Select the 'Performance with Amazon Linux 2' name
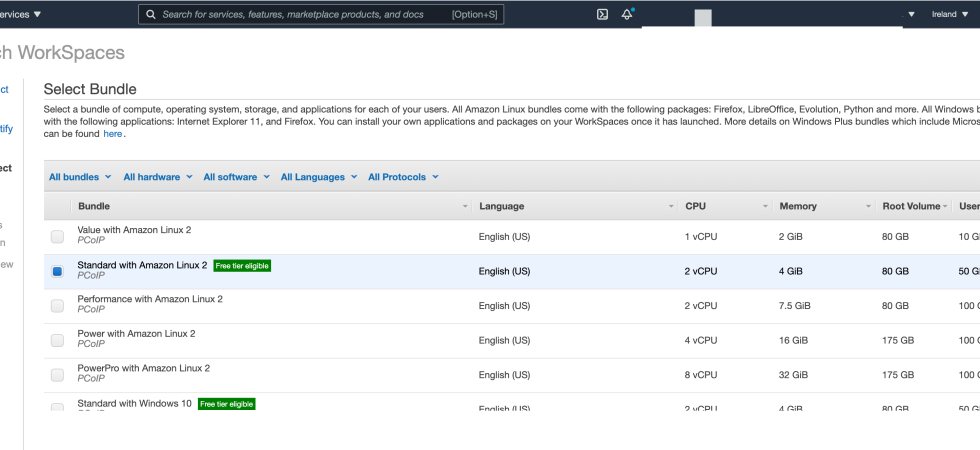This screenshot has height=450, width=980. tap(150, 299)
